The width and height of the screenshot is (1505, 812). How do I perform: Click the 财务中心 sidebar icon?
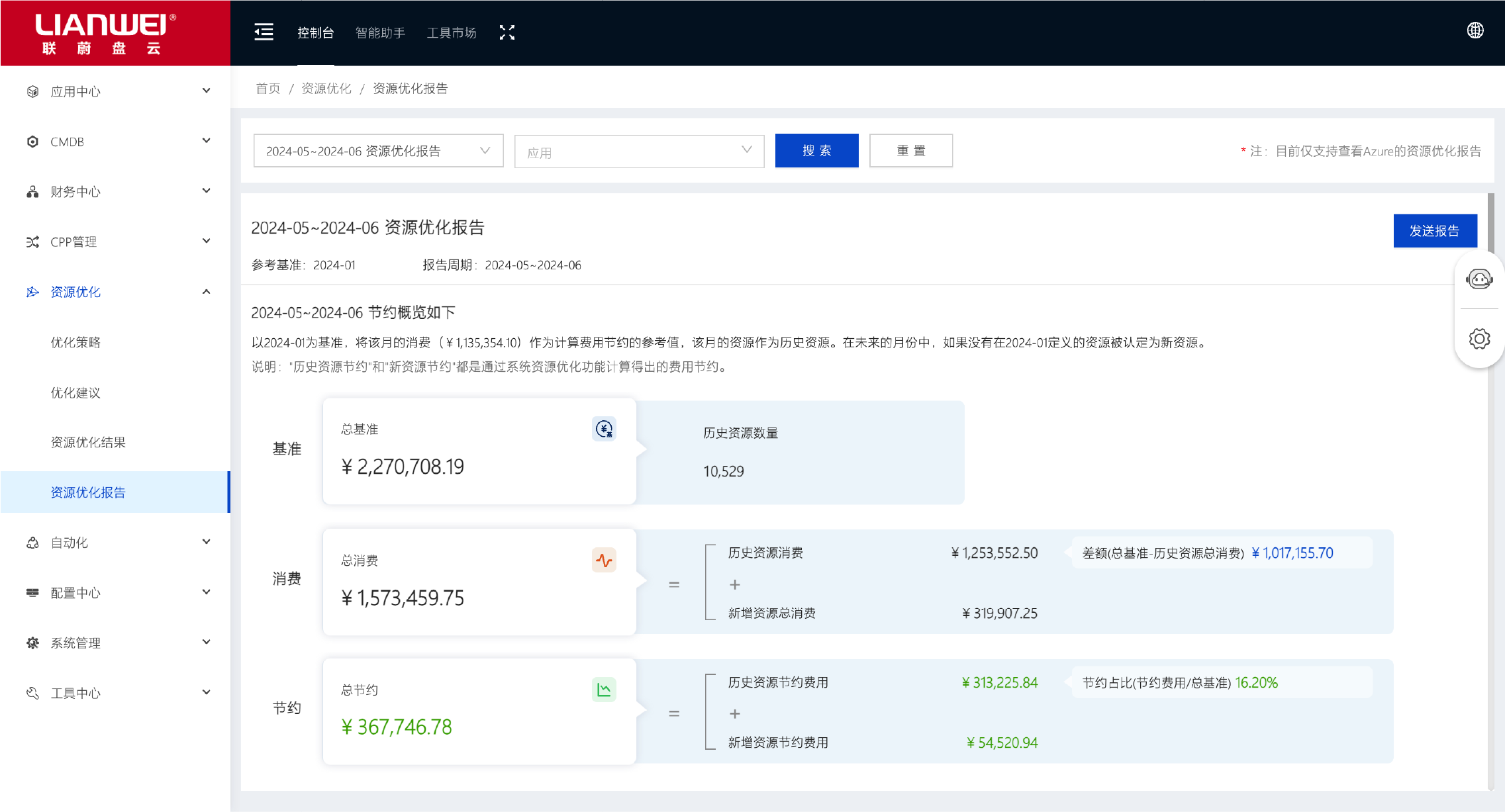(32, 192)
